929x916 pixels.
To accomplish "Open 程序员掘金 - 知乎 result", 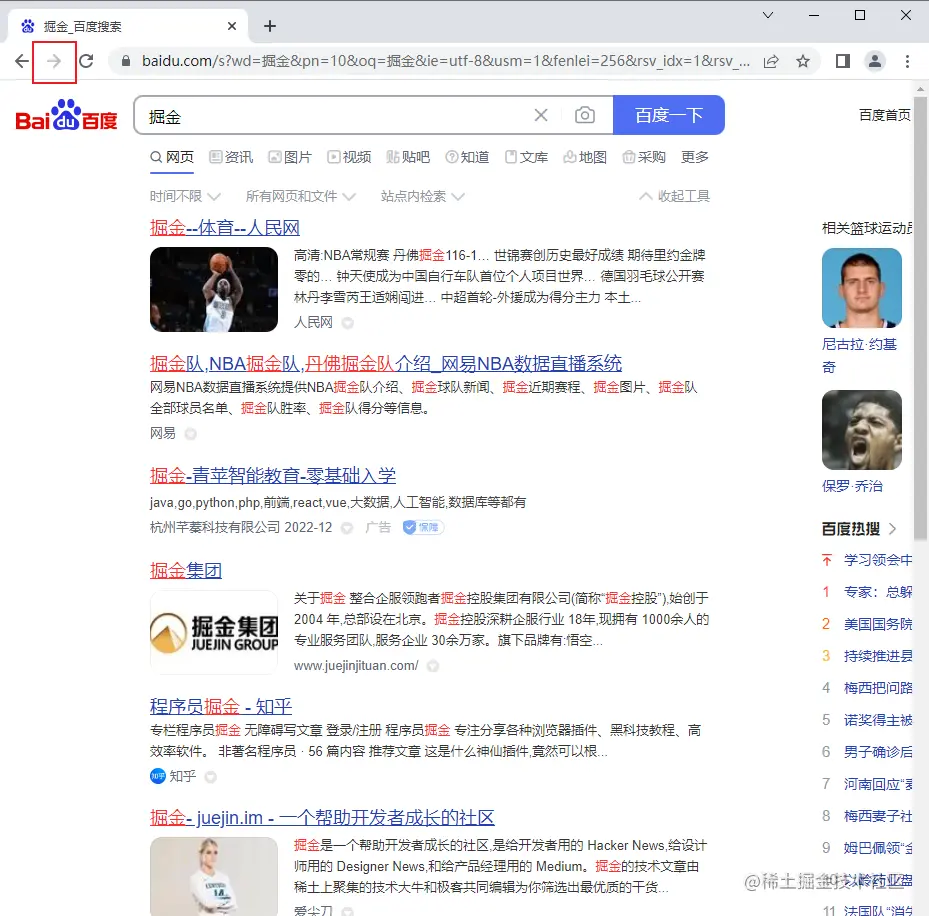I will tap(220, 706).
